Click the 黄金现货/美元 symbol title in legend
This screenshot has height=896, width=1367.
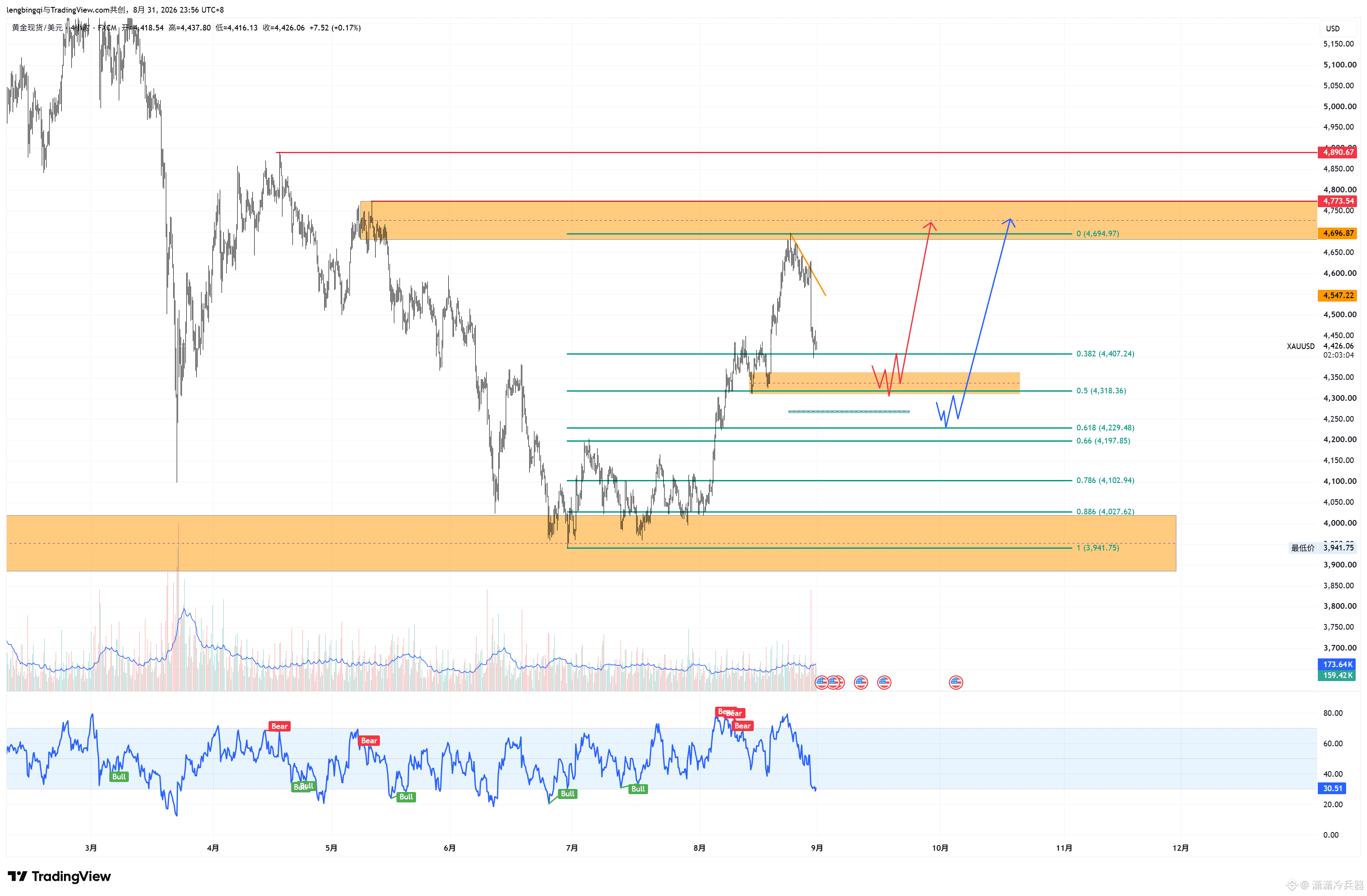pos(37,27)
